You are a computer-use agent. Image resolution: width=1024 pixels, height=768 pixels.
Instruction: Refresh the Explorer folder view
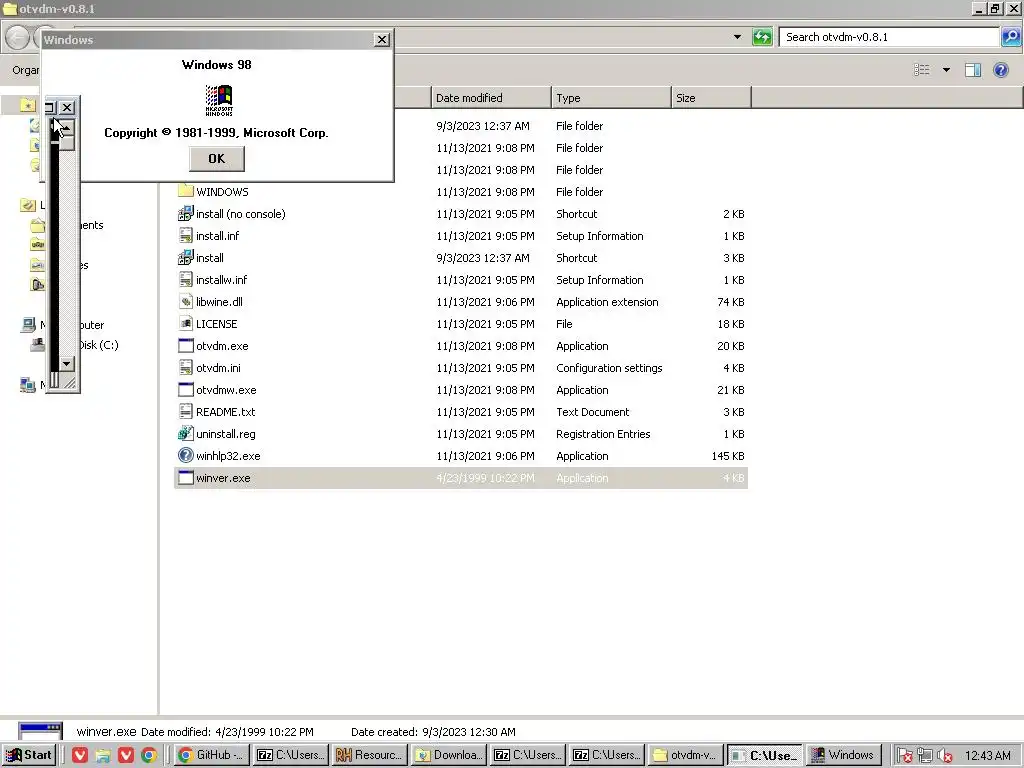click(x=762, y=37)
